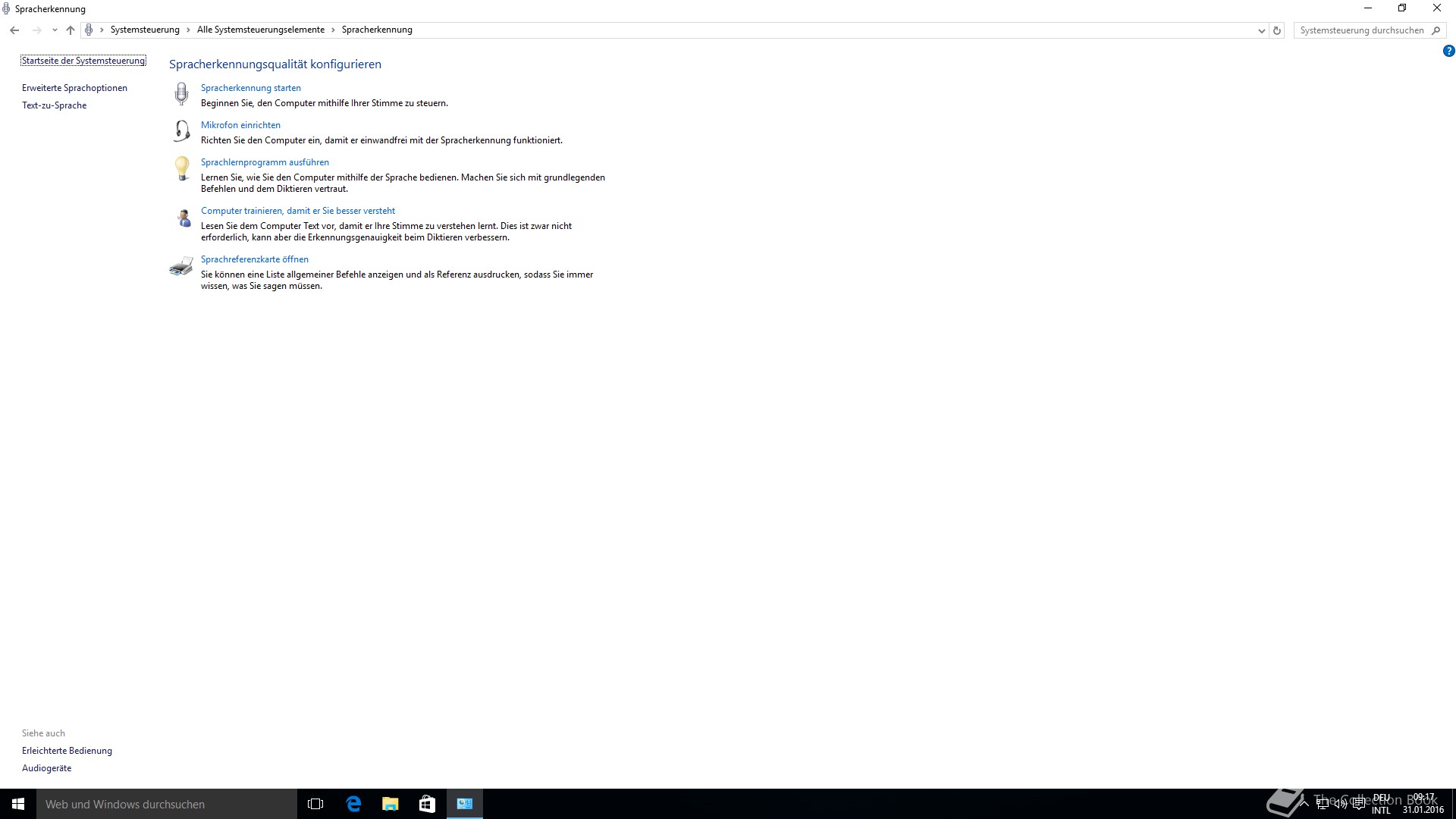Go up one level with up arrow
The image size is (1456, 819).
[x=71, y=30]
